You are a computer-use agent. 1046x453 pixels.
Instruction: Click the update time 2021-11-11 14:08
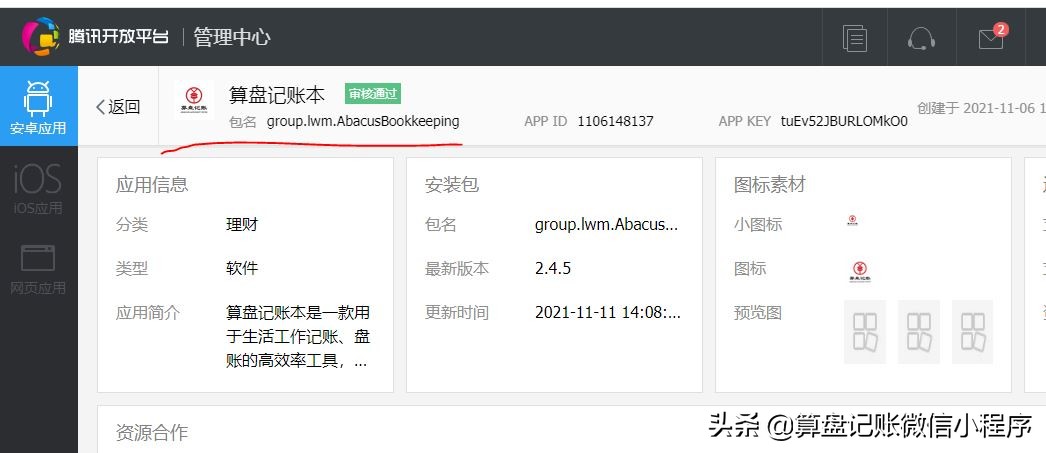(x=608, y=312)
